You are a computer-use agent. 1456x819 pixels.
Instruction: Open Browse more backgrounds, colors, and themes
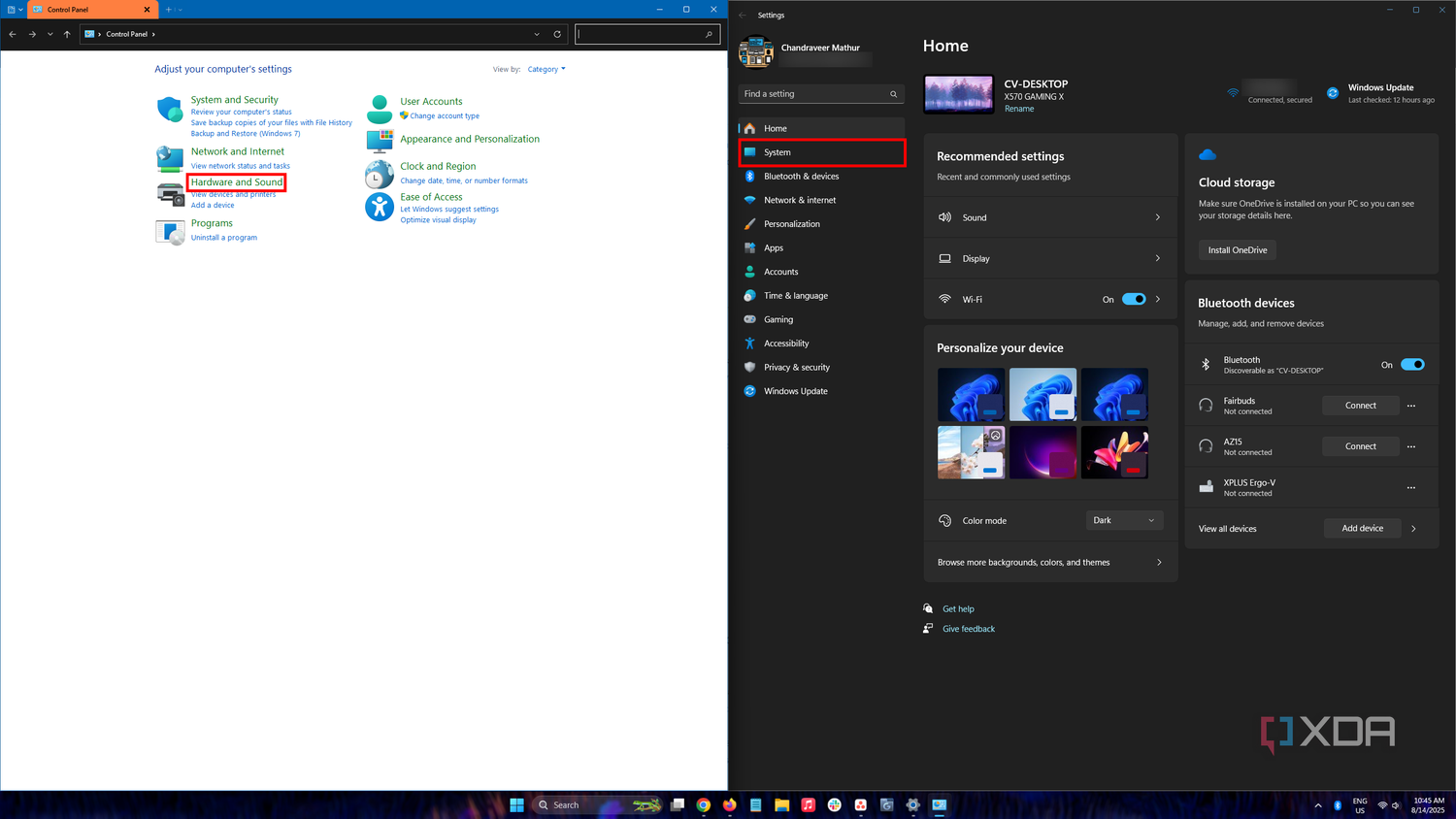(x=1050, y=563)
